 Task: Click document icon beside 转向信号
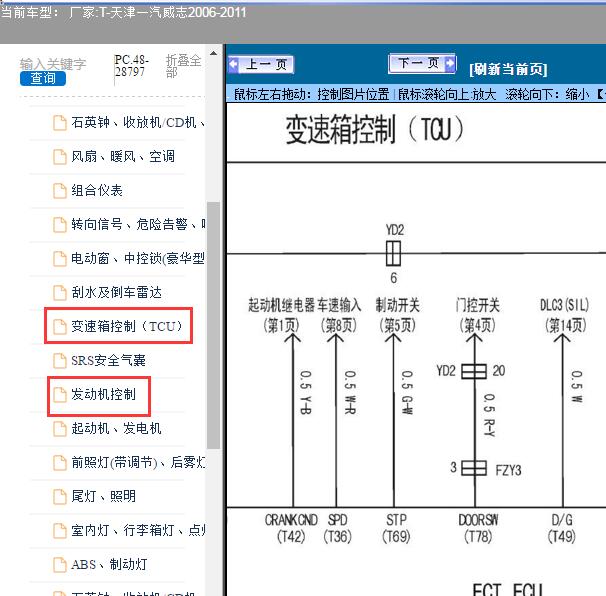pyautogui.click(x=60, y=225)
